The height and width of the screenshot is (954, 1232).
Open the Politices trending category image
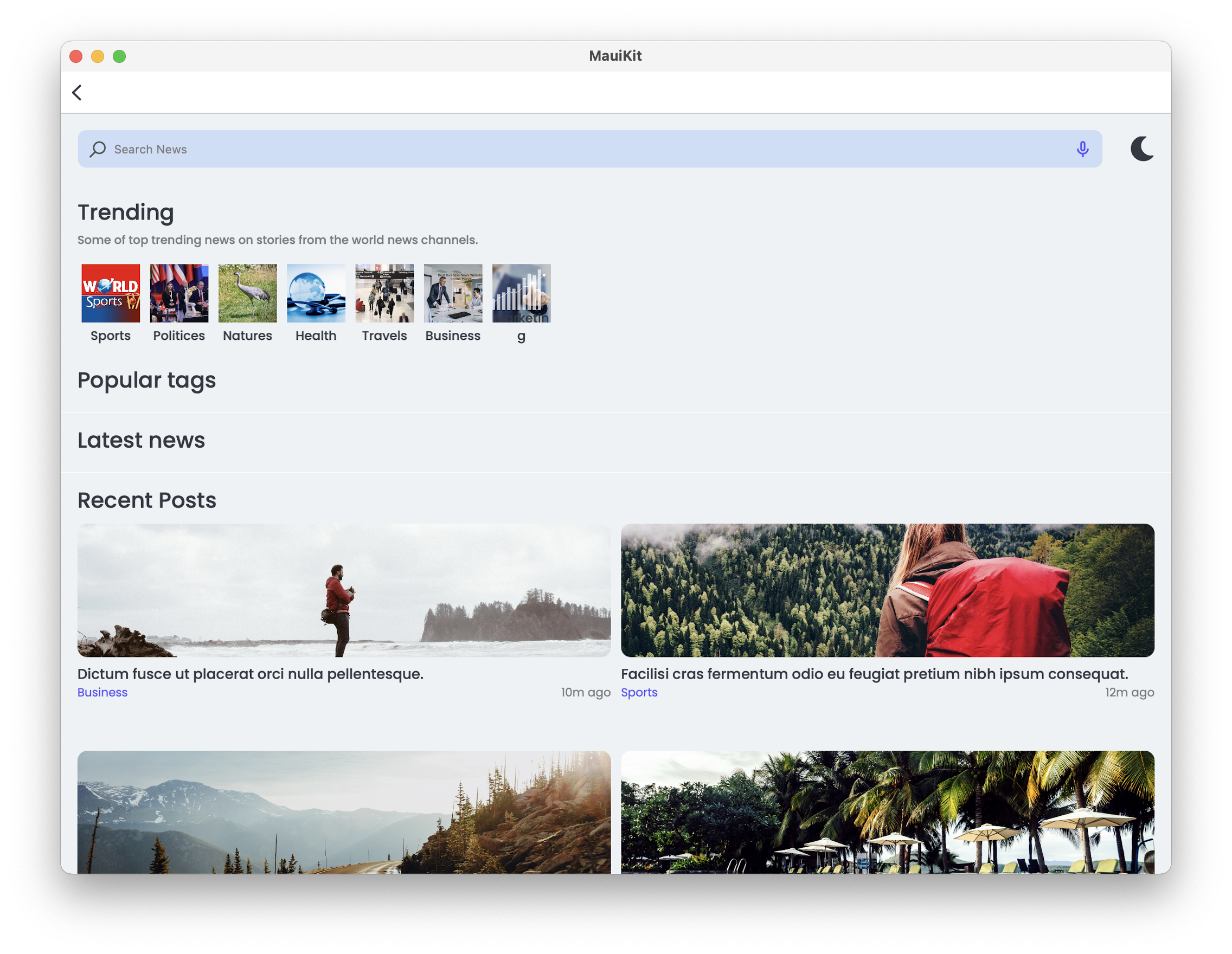pos(179,293)
